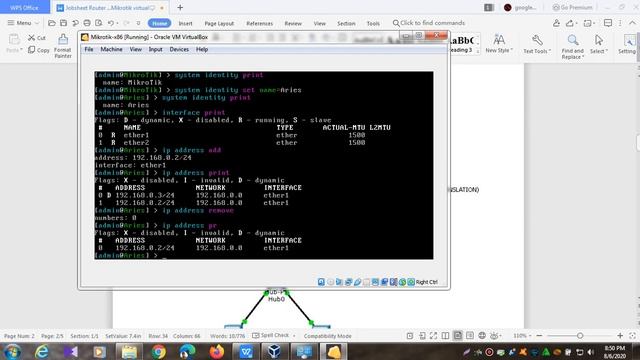Click the Redo arrow in WPS toolbar
Image resolution: width=640 pixels, height=360 pixels.
[x=127, y=23]
